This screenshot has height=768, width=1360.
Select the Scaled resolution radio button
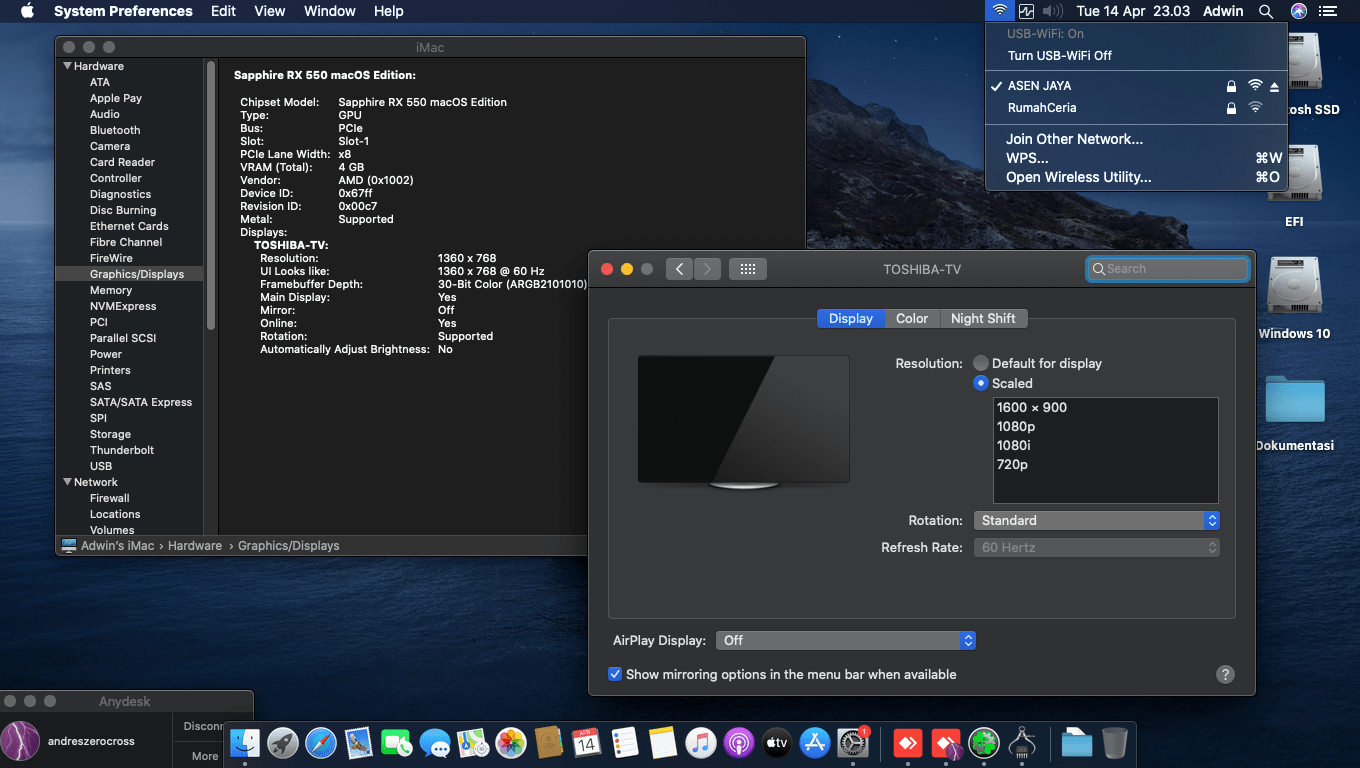(981, 383)
